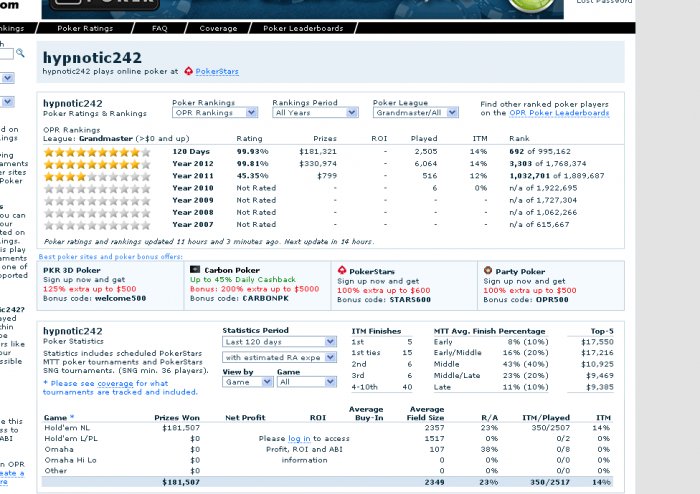Open the 'with estimated RA expe' dropdown
This screenshot has height=494, width=700.
279,357
